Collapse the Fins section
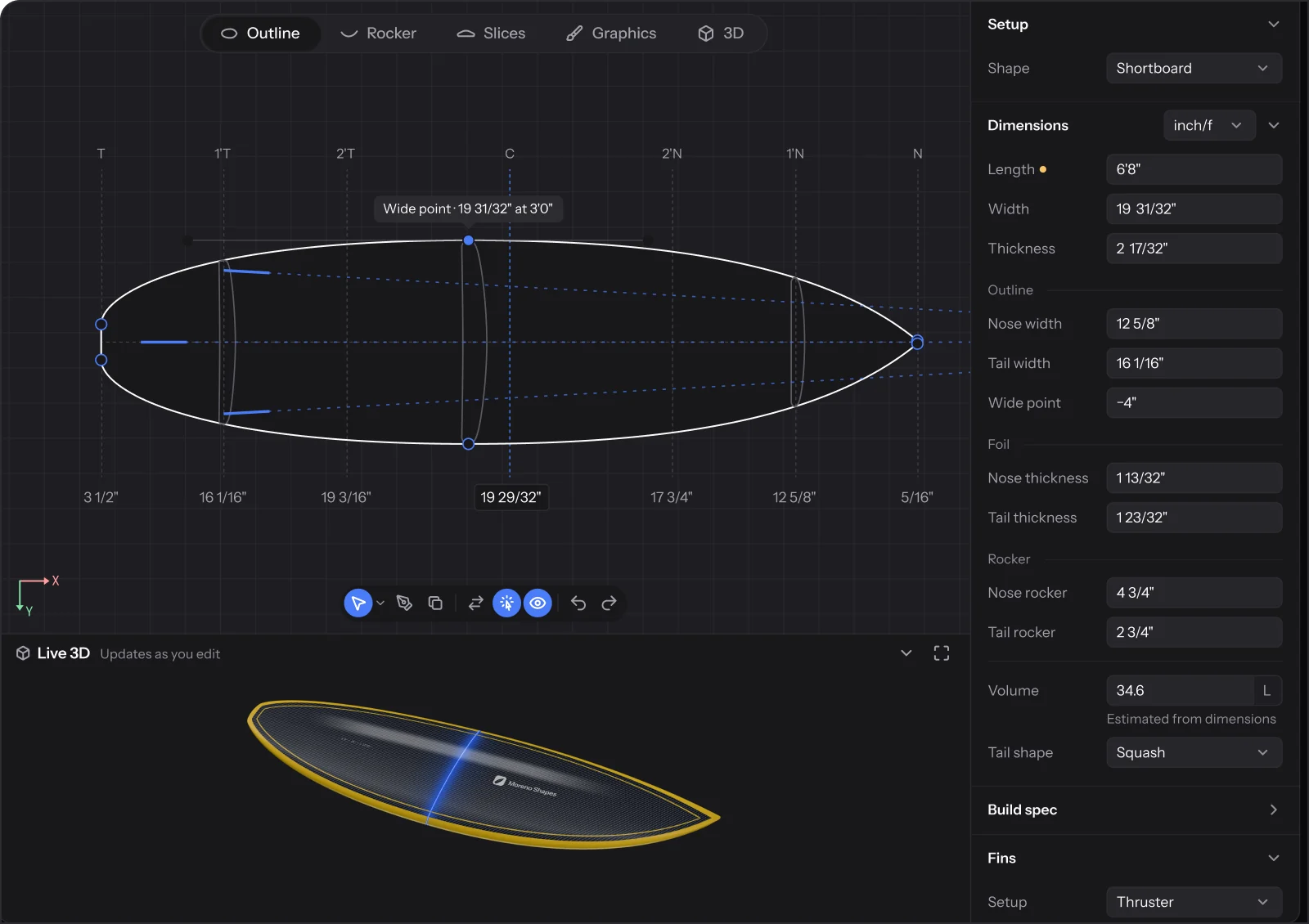This screenshot has height=924, width=1309. coord(1273,858)
